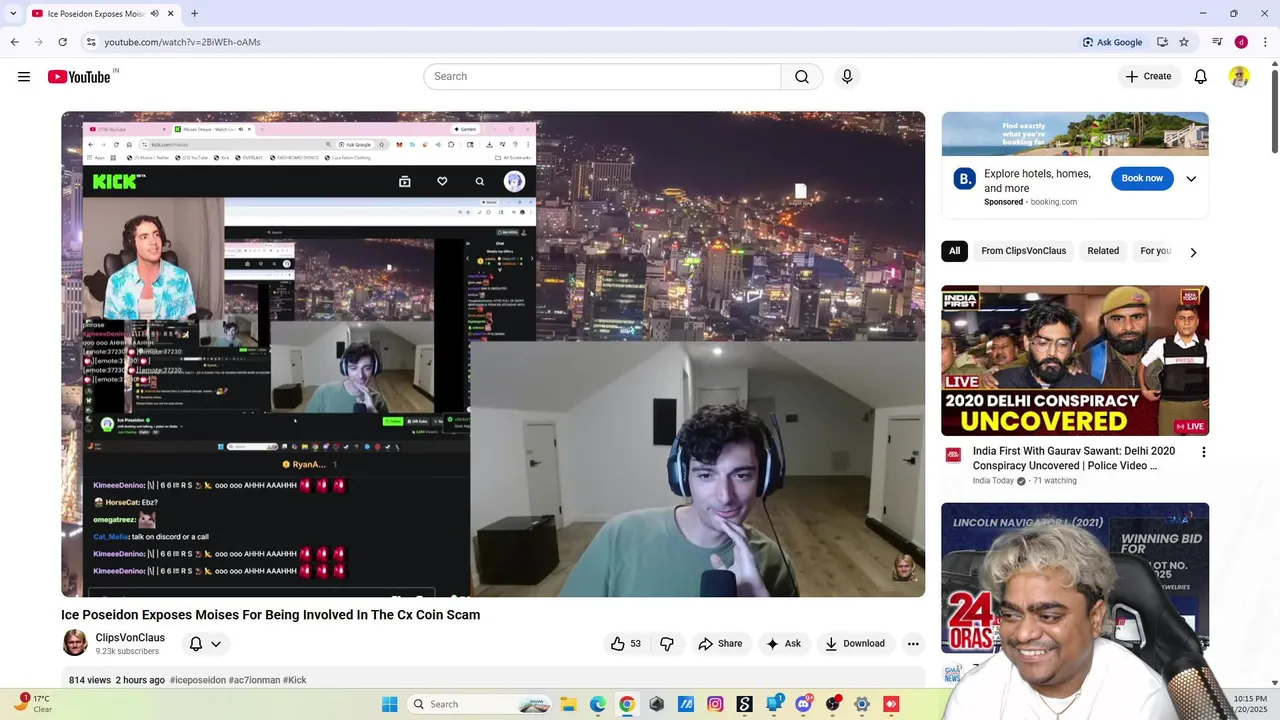Launch Microsoft Edge from taskbar
Screen dimensions: 1280x720
[597, 704]
